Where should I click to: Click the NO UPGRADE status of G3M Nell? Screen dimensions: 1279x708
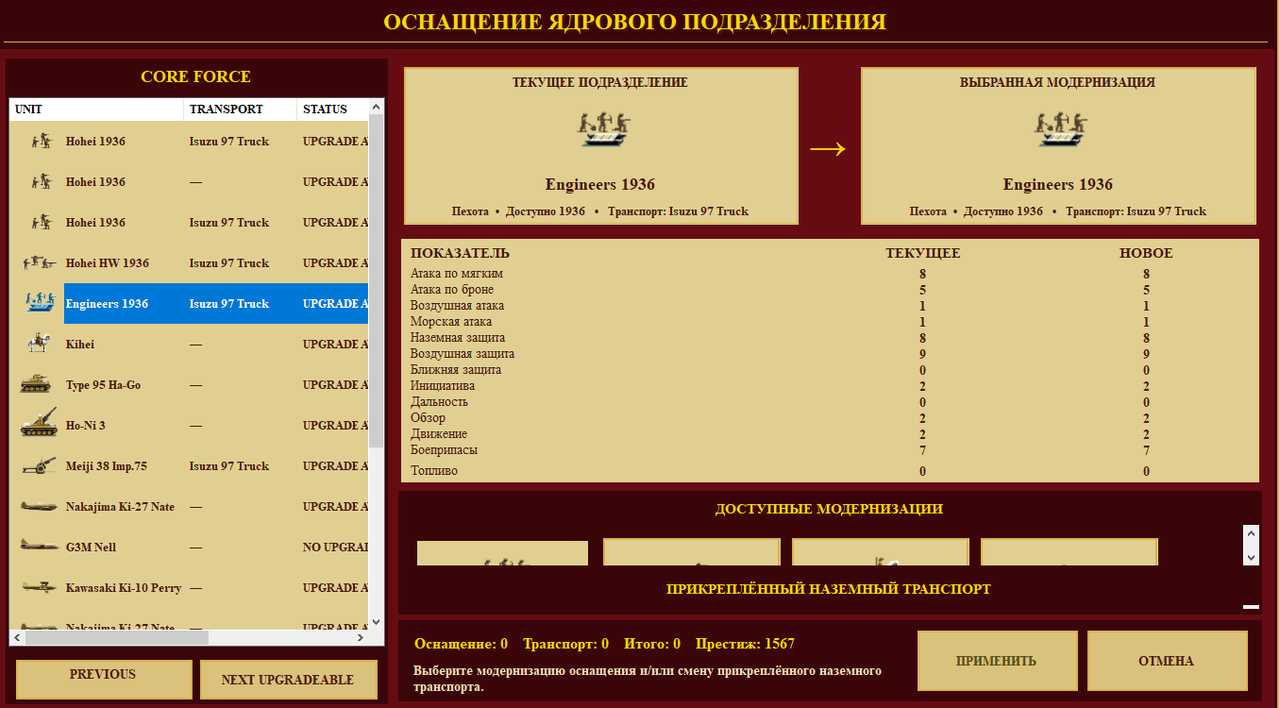pos(335,547)
